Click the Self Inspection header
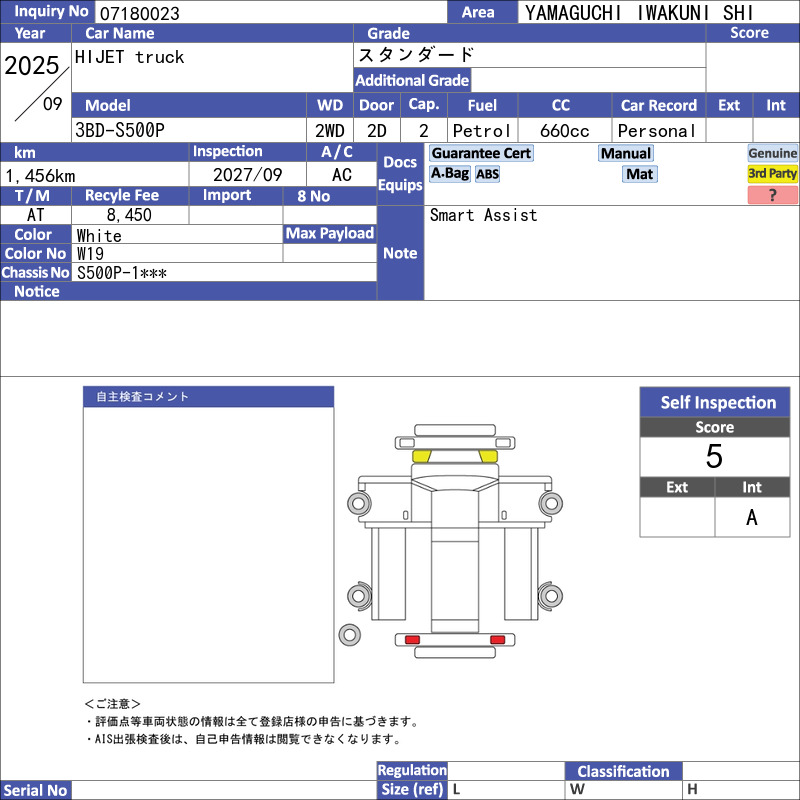Screen dimensions: 800x800 715,402
